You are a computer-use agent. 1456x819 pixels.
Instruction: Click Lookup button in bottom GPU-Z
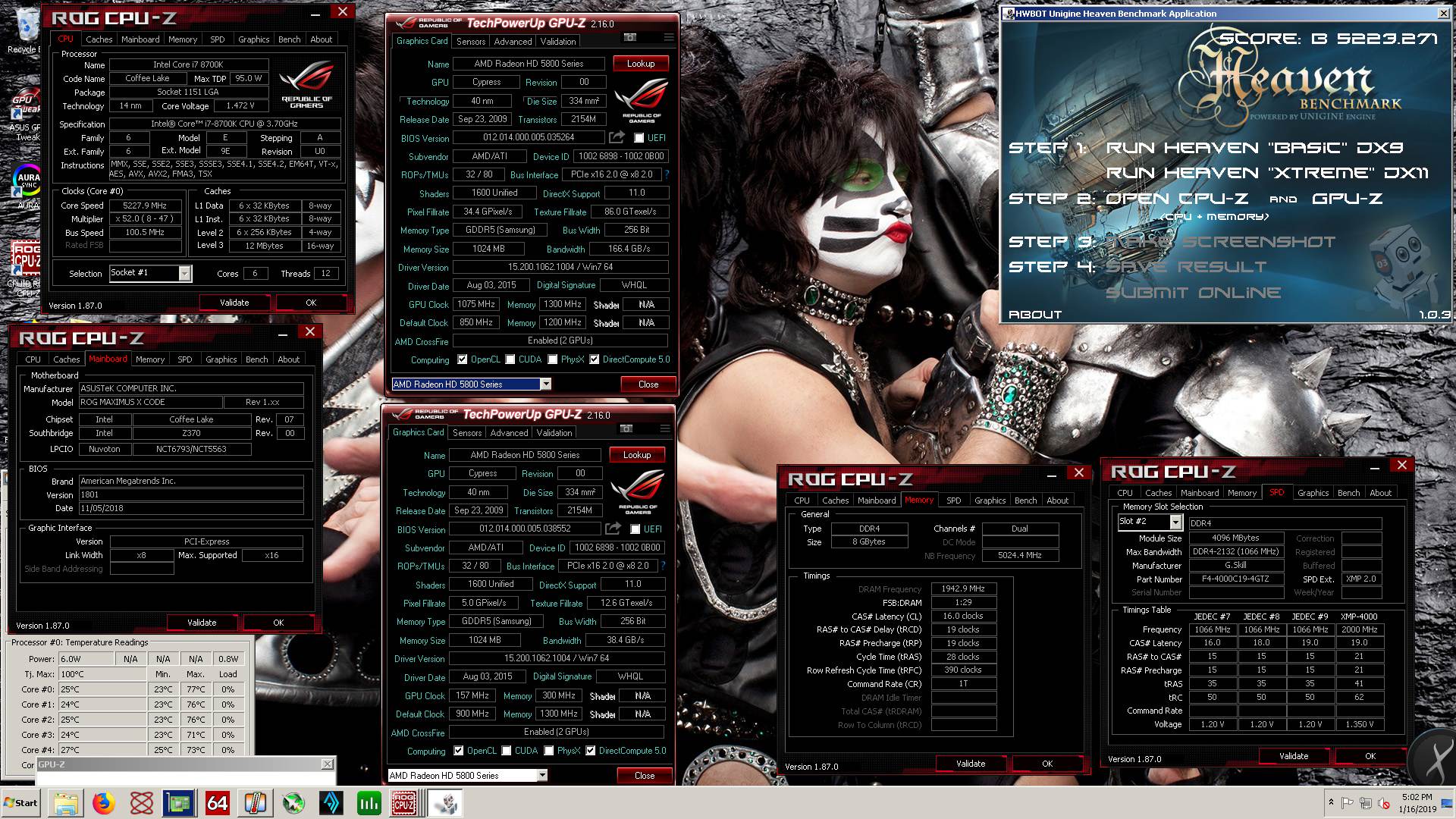pos(636,455)
